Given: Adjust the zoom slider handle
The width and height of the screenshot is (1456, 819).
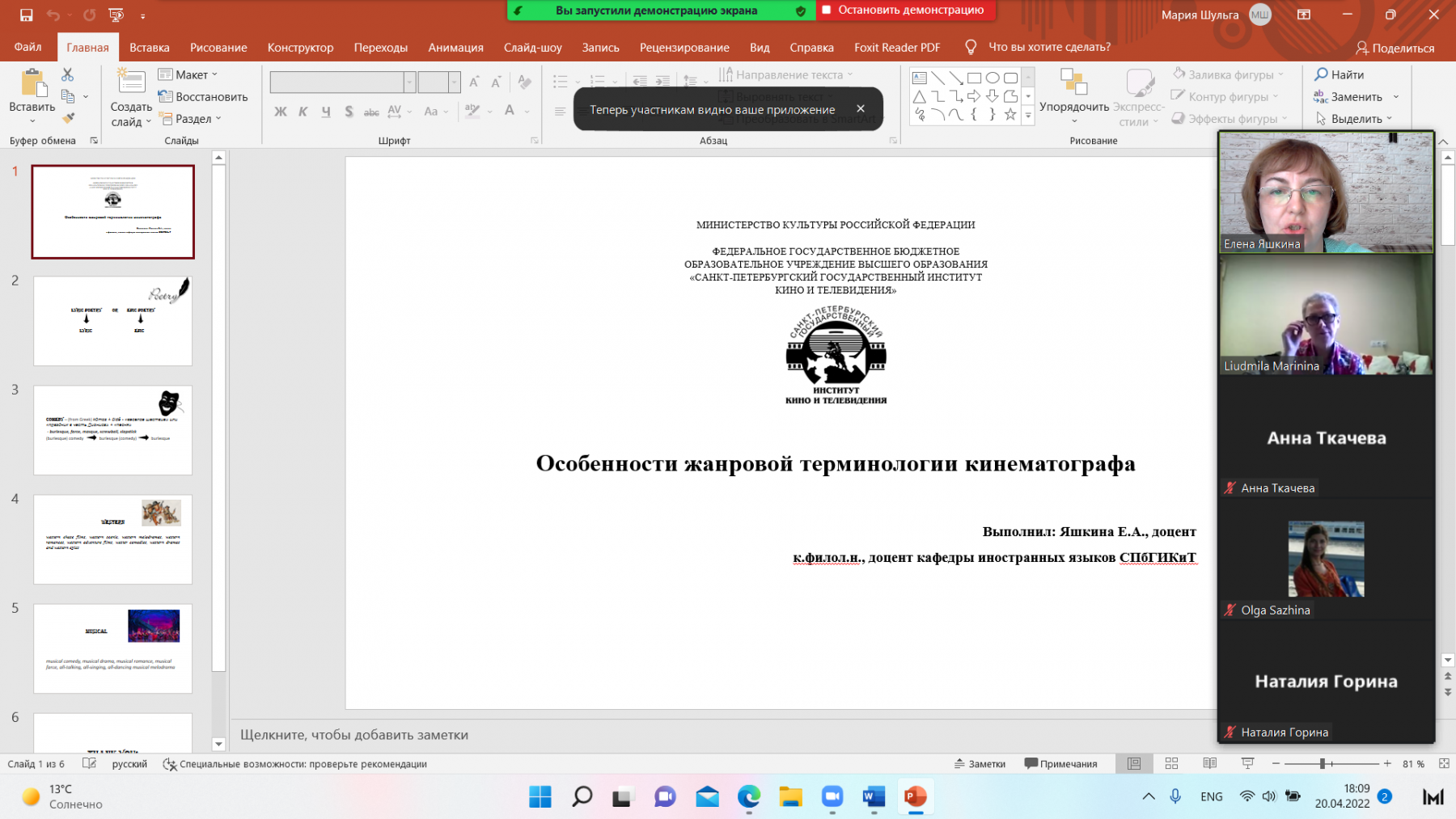Looking at the screenshot, I should click(1323, 763).
